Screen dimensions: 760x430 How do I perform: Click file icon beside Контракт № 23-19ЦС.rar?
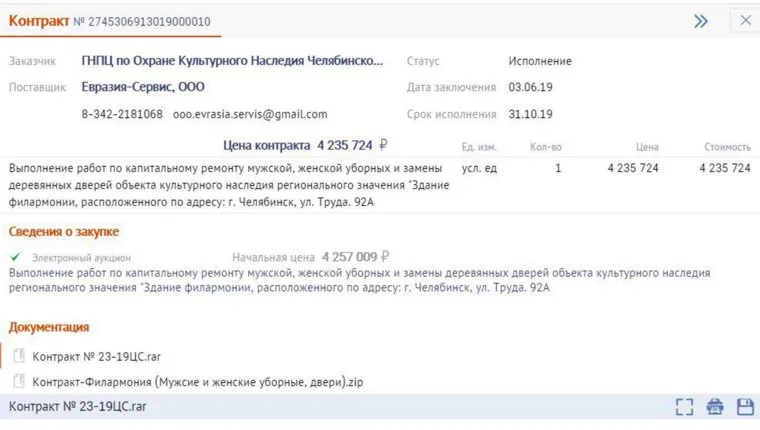point(19,356)
